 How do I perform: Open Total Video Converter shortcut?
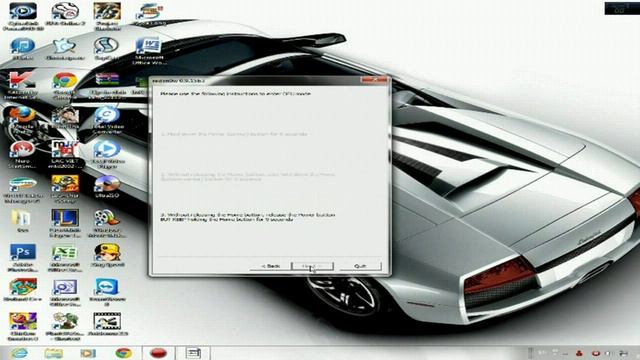107,120
